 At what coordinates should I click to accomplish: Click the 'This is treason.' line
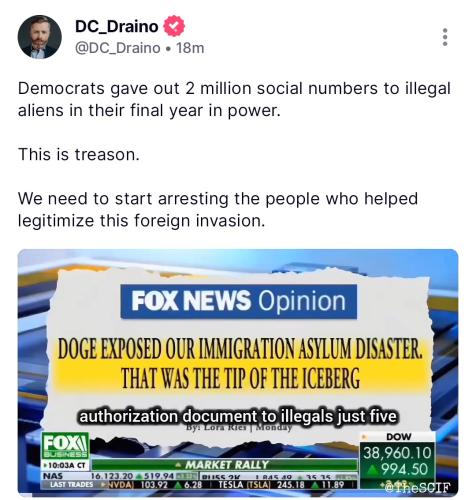tap(79, 154)
